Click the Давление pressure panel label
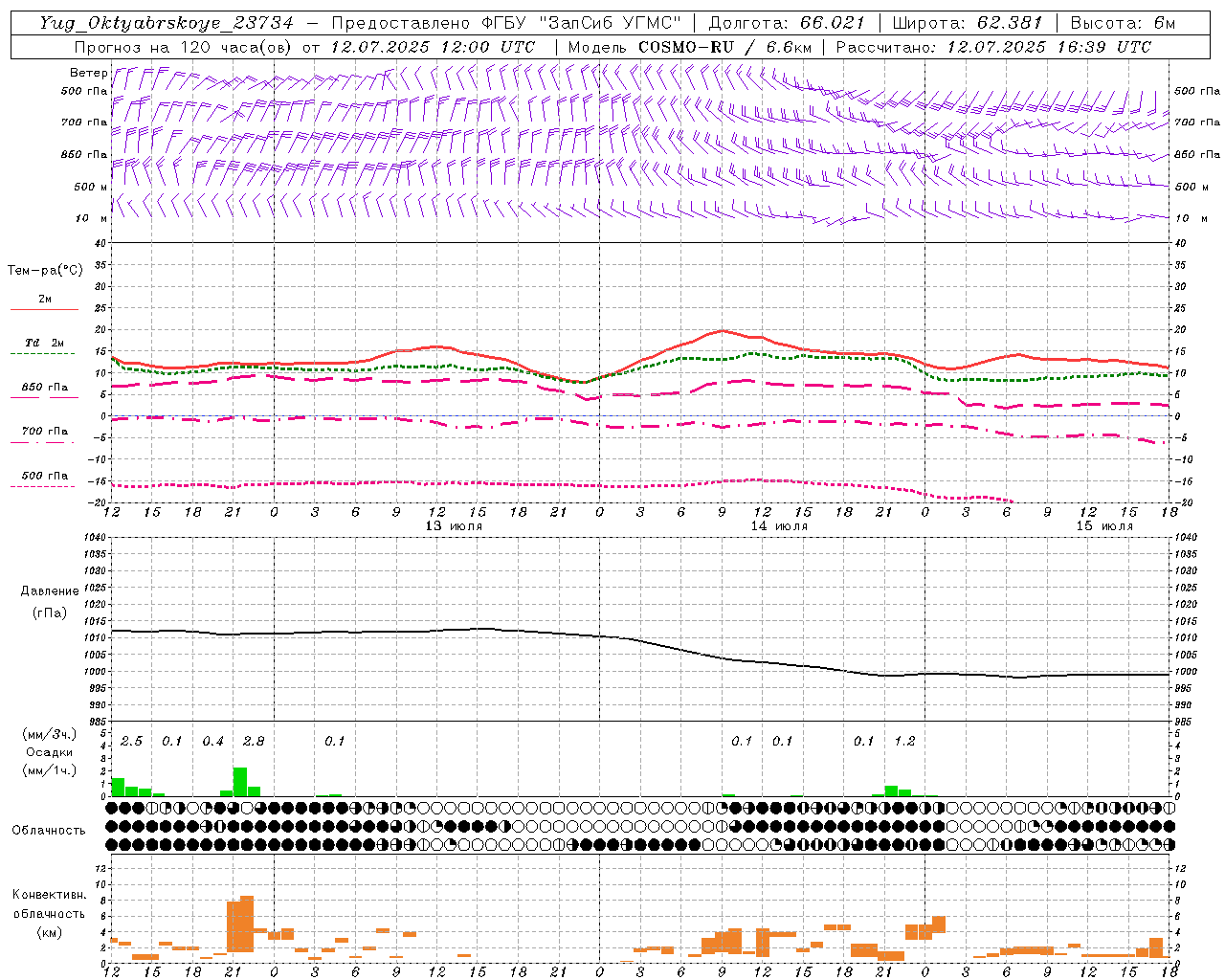Screen dimensions: 1225x980 [x=50, y=591]
